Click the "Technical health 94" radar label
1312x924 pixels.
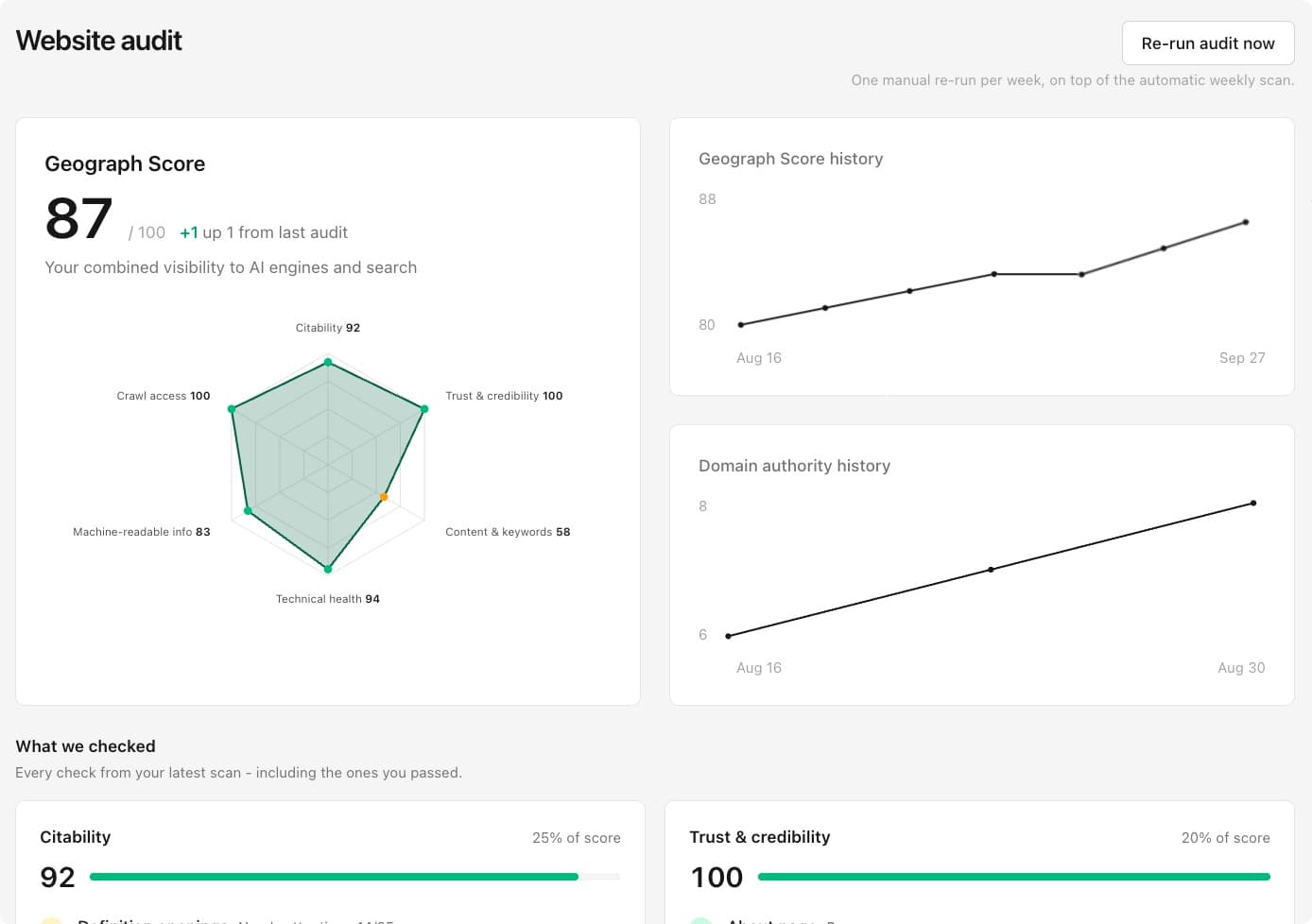point(328,599)
